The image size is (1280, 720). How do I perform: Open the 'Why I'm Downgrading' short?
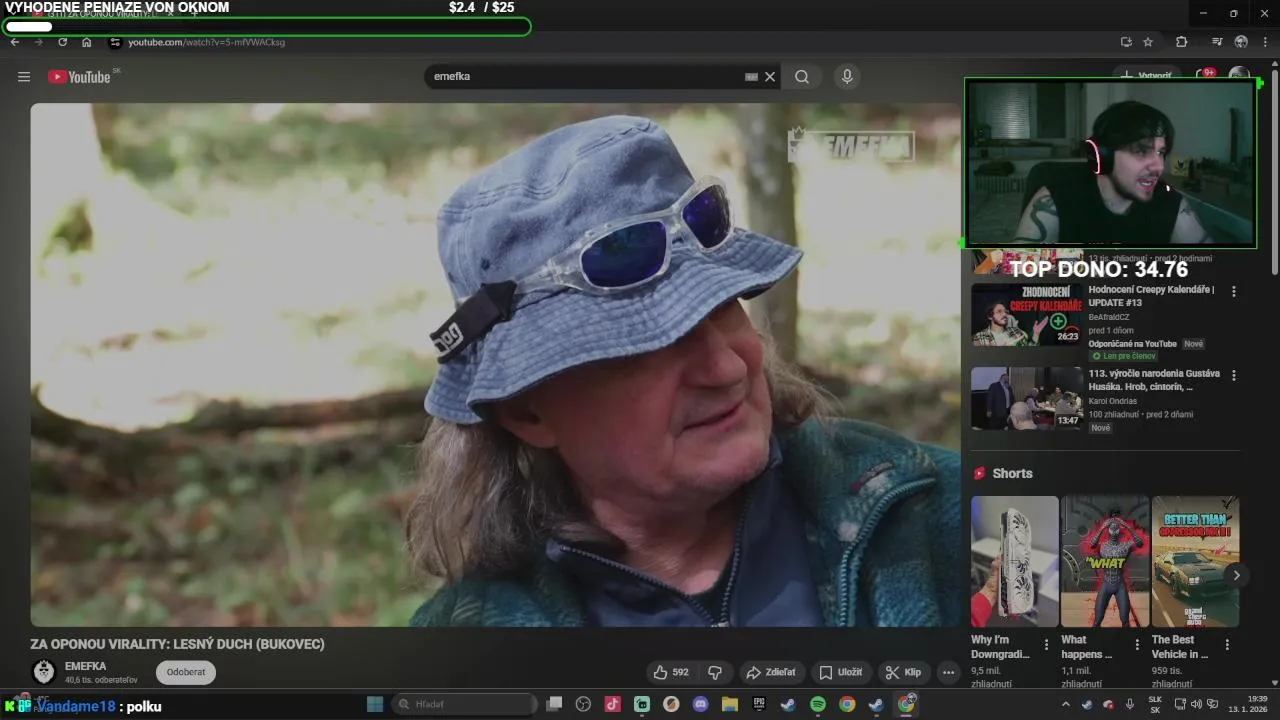pyautogui.click(x=1014, y=561)
